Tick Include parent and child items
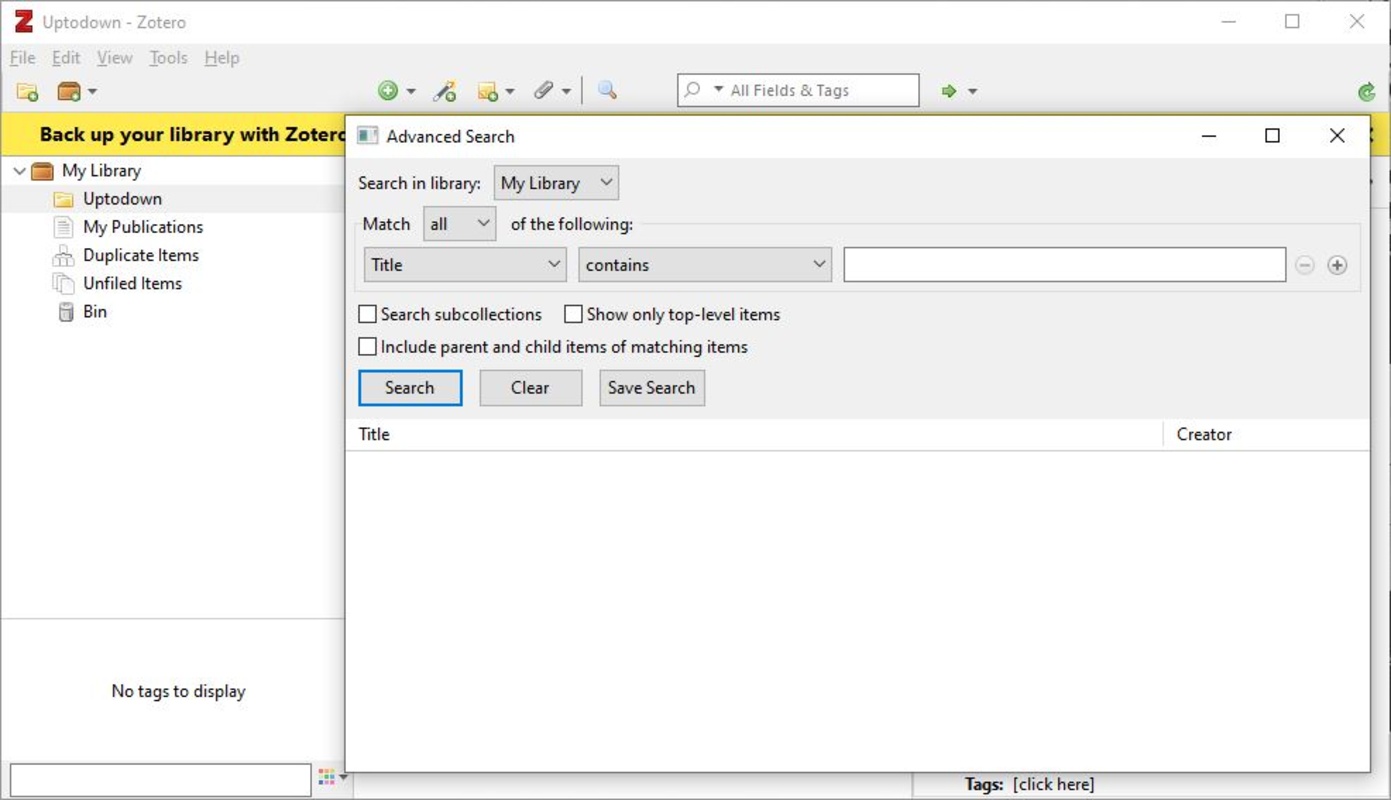The width and height of the screenshot is (1391, 800). click(x=368, y=348)
